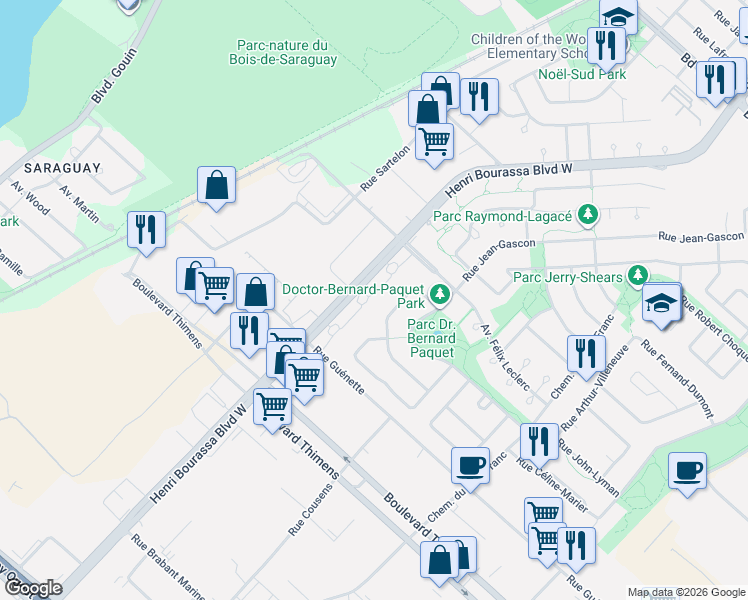Click the Rue Sartelon street label
748x600 pixels.
pyautogui.click(x=385, y=168)
